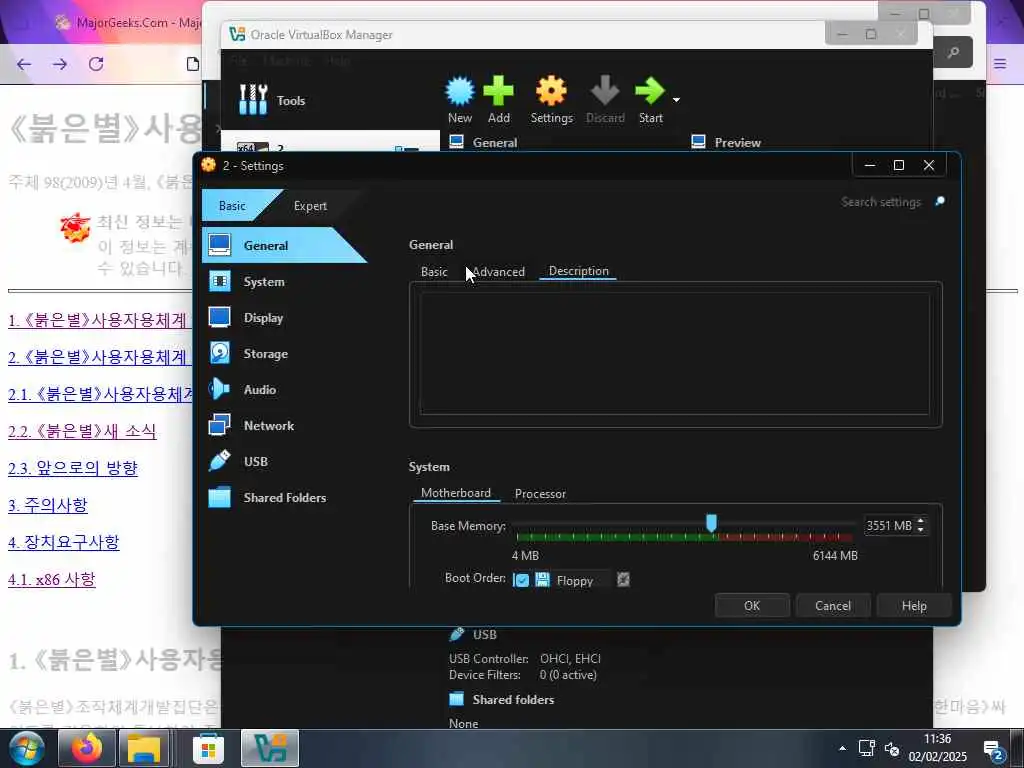Screen dimensions: 1024x768
Task: Click the Cancel button in Settings dialog
Action: click(833, 605)
